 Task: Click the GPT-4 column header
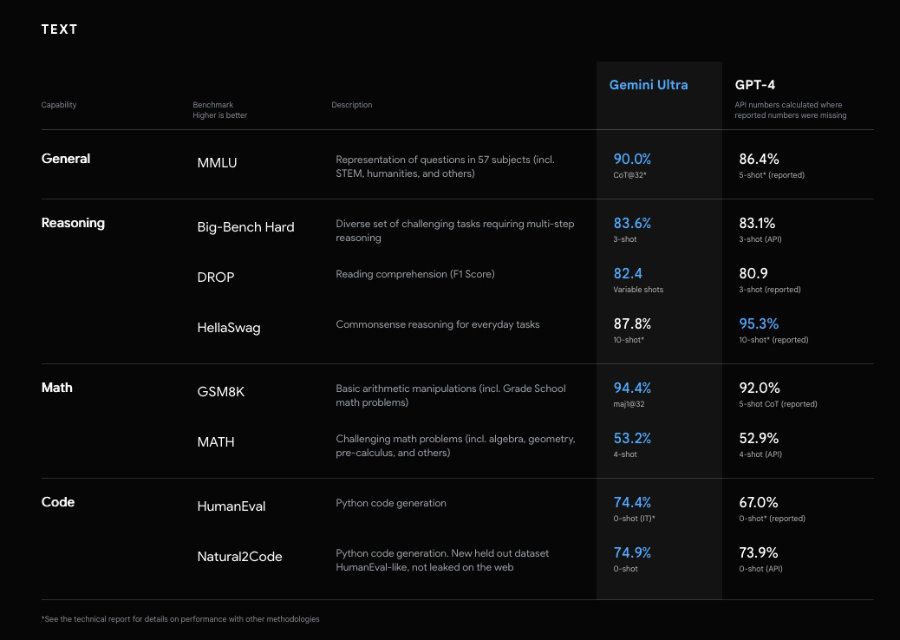coord(756,85)
